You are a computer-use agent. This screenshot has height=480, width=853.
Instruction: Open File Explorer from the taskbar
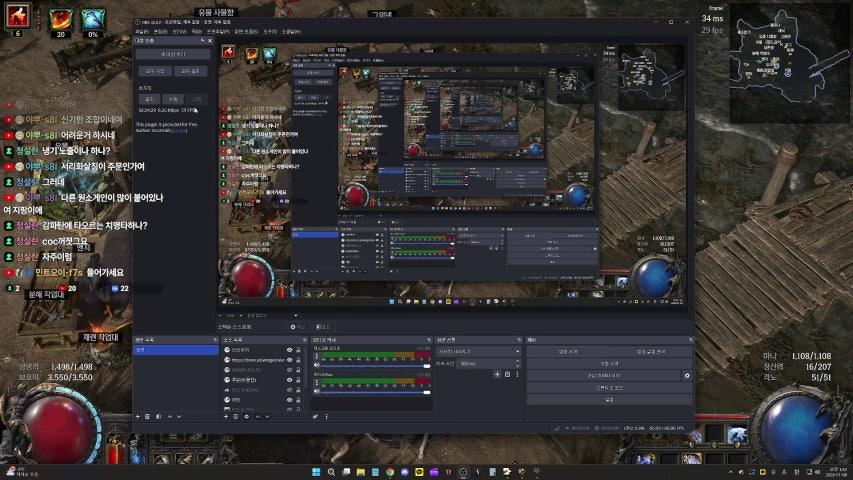coord(361,472)
